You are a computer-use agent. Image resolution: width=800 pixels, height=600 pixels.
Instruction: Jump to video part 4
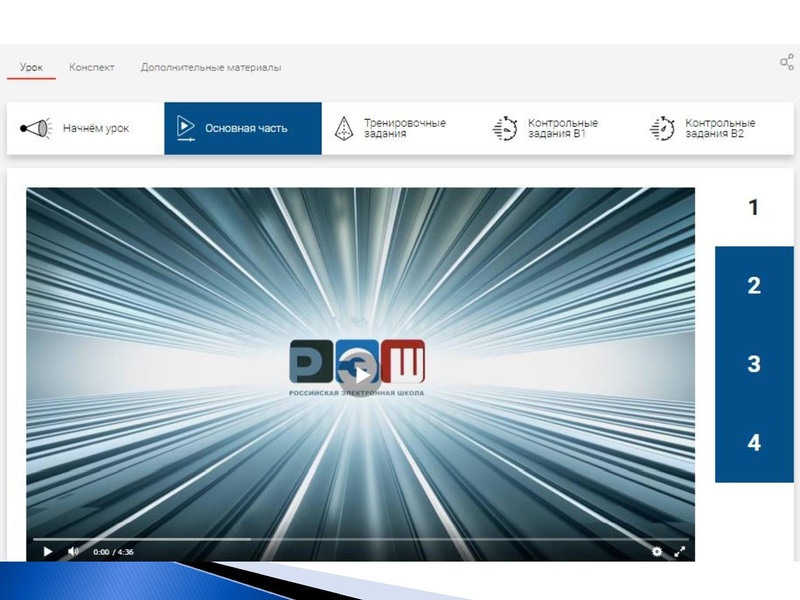click(x=754, y=442)
